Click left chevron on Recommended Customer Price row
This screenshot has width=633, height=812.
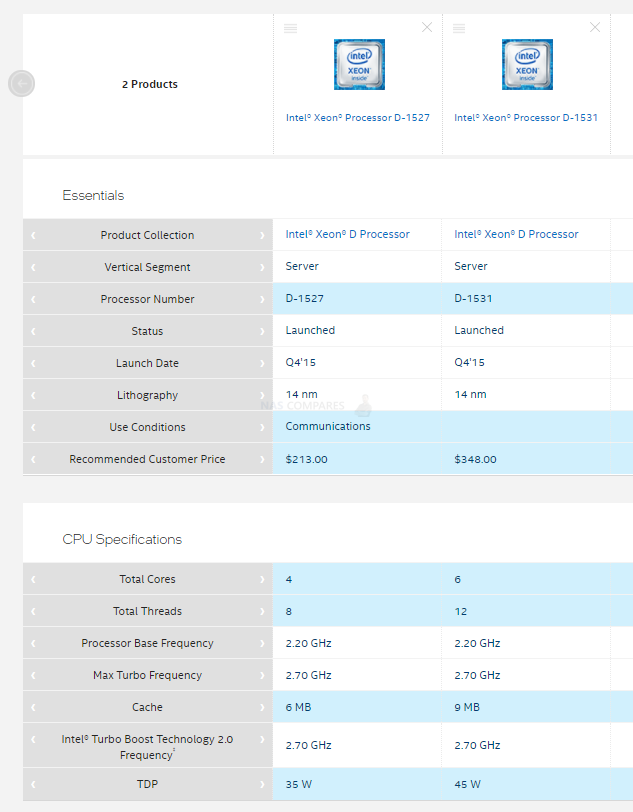tap(33, 460)
